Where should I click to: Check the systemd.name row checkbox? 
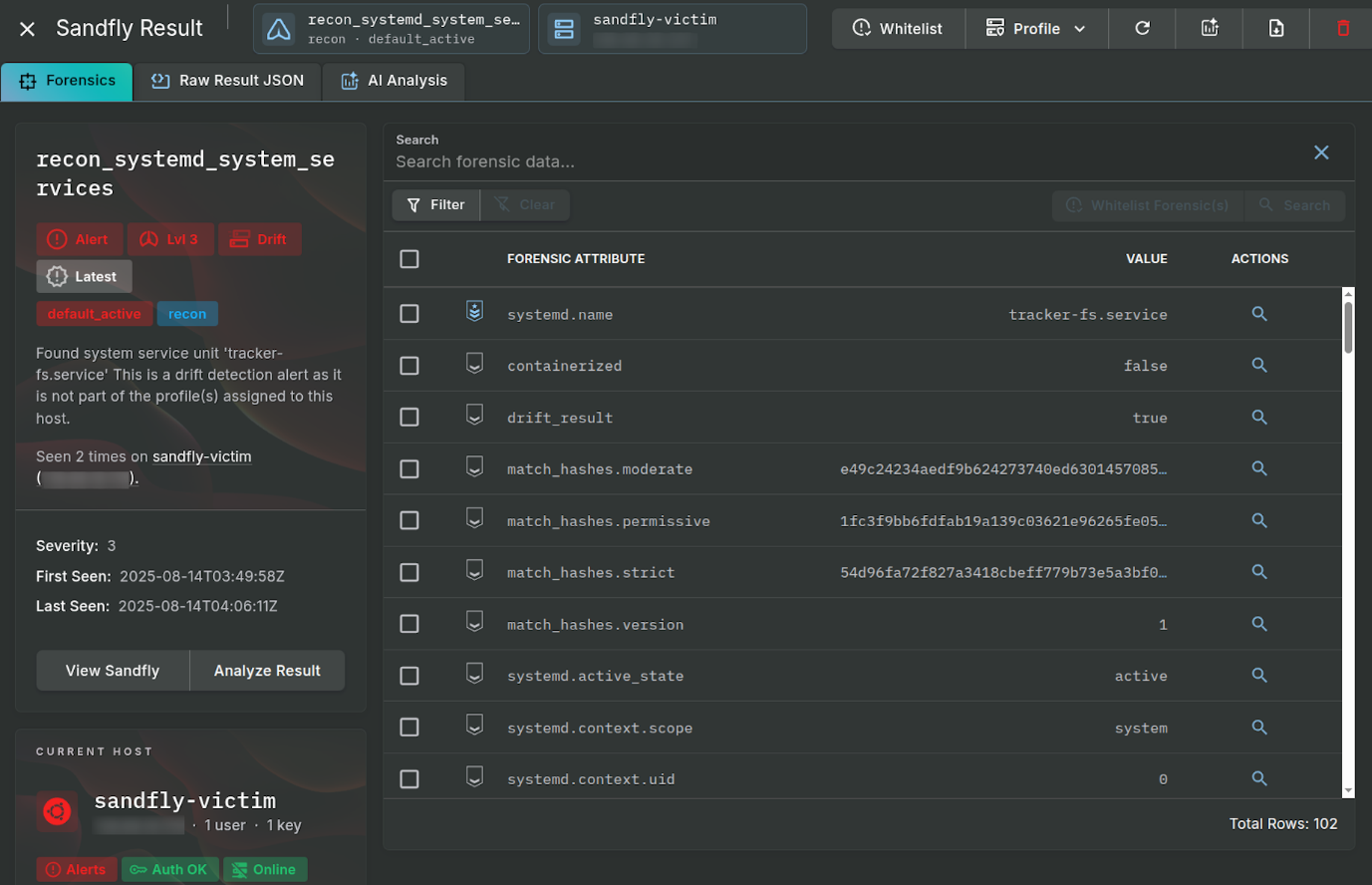tap(410, 314)
